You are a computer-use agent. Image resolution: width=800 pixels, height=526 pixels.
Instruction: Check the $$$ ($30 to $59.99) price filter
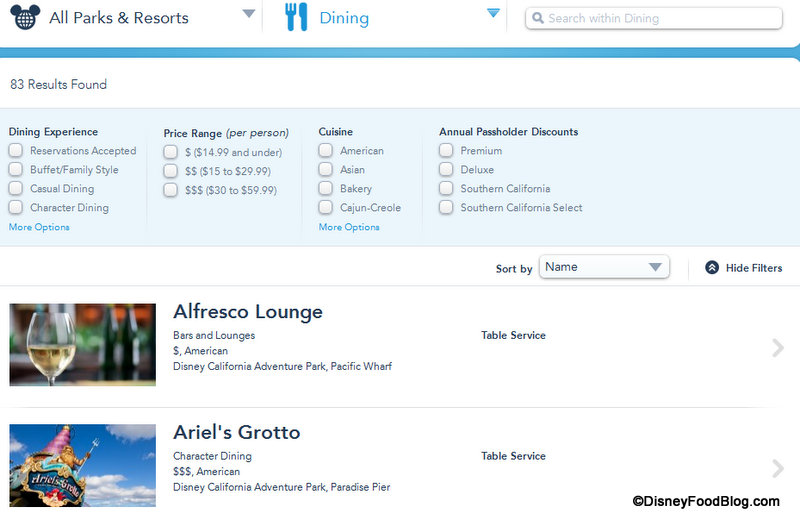(x=171, y=190)
